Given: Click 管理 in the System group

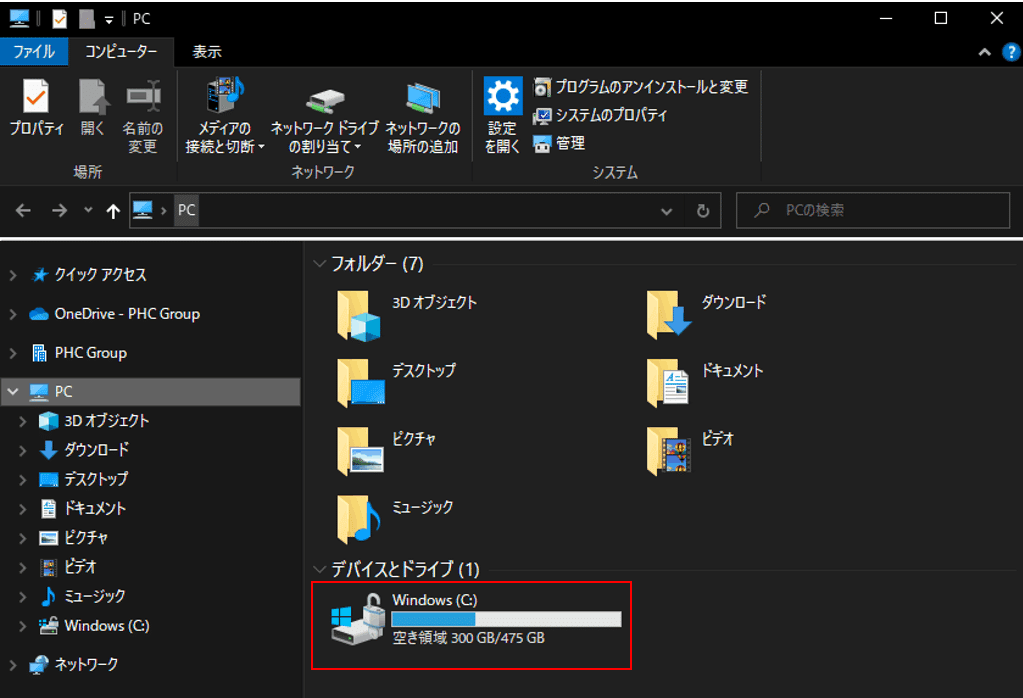Looking at the screenshot, I should click(559, 144).
